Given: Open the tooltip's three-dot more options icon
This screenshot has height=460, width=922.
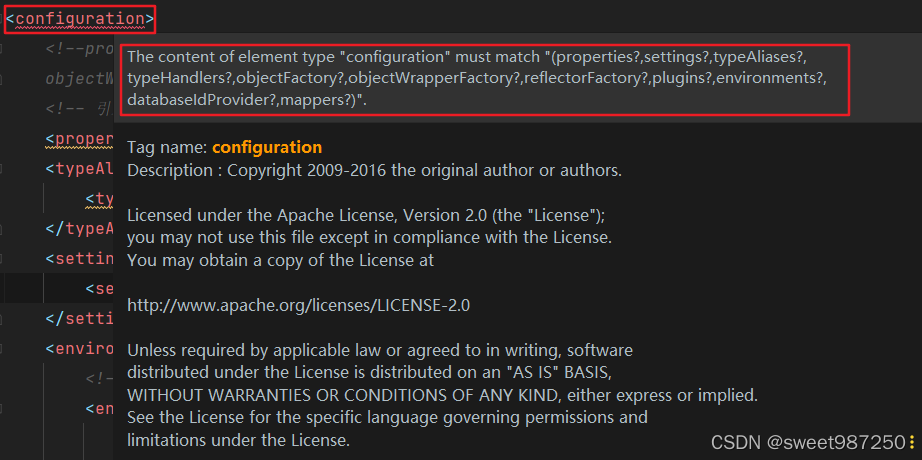Looking at the screenshot, I should coord(912,442).
